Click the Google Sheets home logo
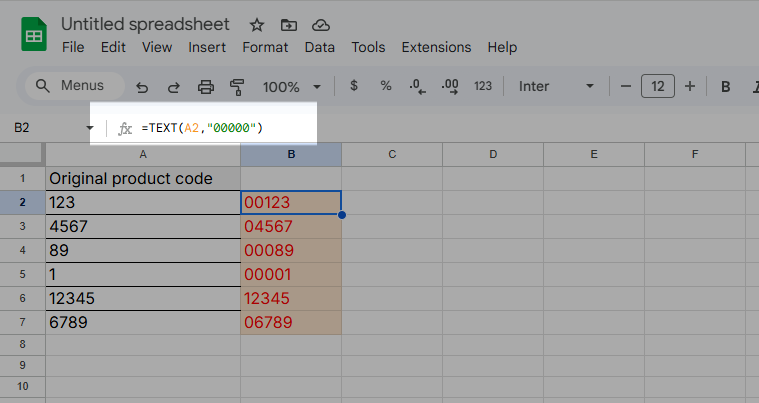759x403 pixels. tap(34, 36)
